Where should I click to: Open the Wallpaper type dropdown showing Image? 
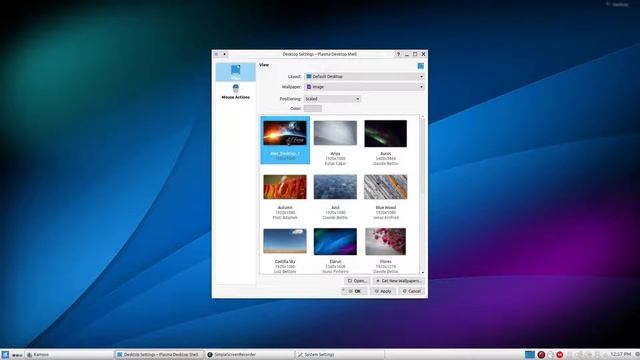point(364,87)
